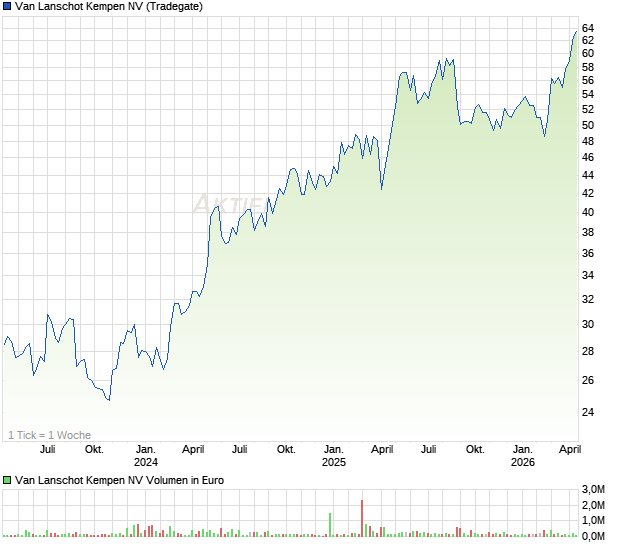Click the price axis label 46
Image resolution: width=620 pixels, height=546 pixels.
click(x=588, y=157)
